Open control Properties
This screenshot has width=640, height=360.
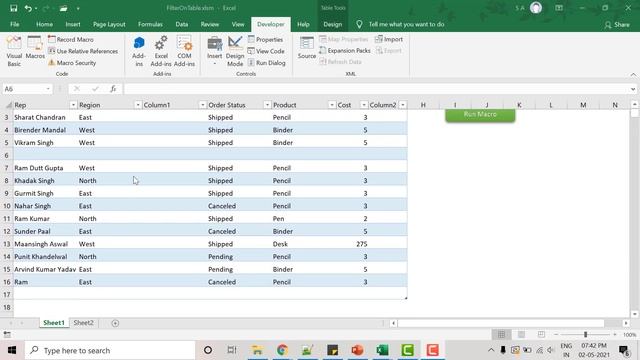click(x=265, y=40)
